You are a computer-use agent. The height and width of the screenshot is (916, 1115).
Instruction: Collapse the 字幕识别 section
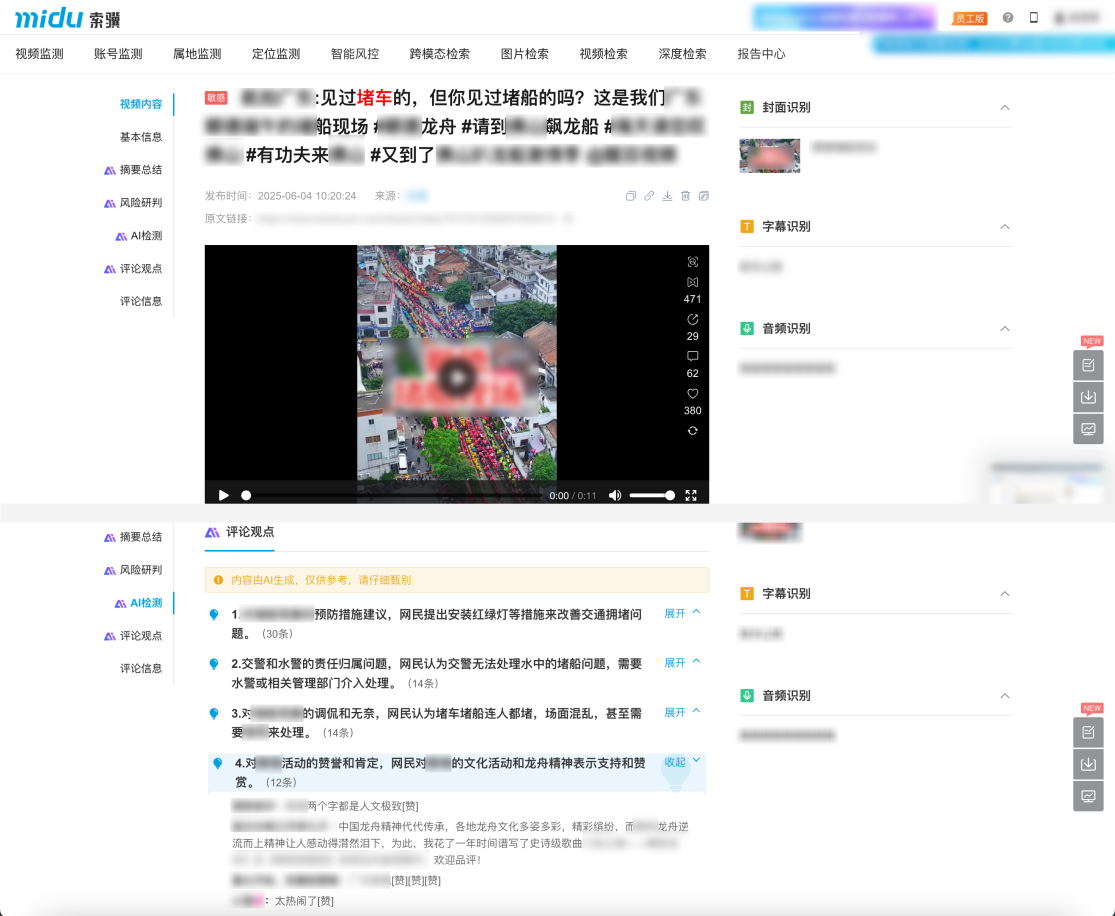(1005, 227)
